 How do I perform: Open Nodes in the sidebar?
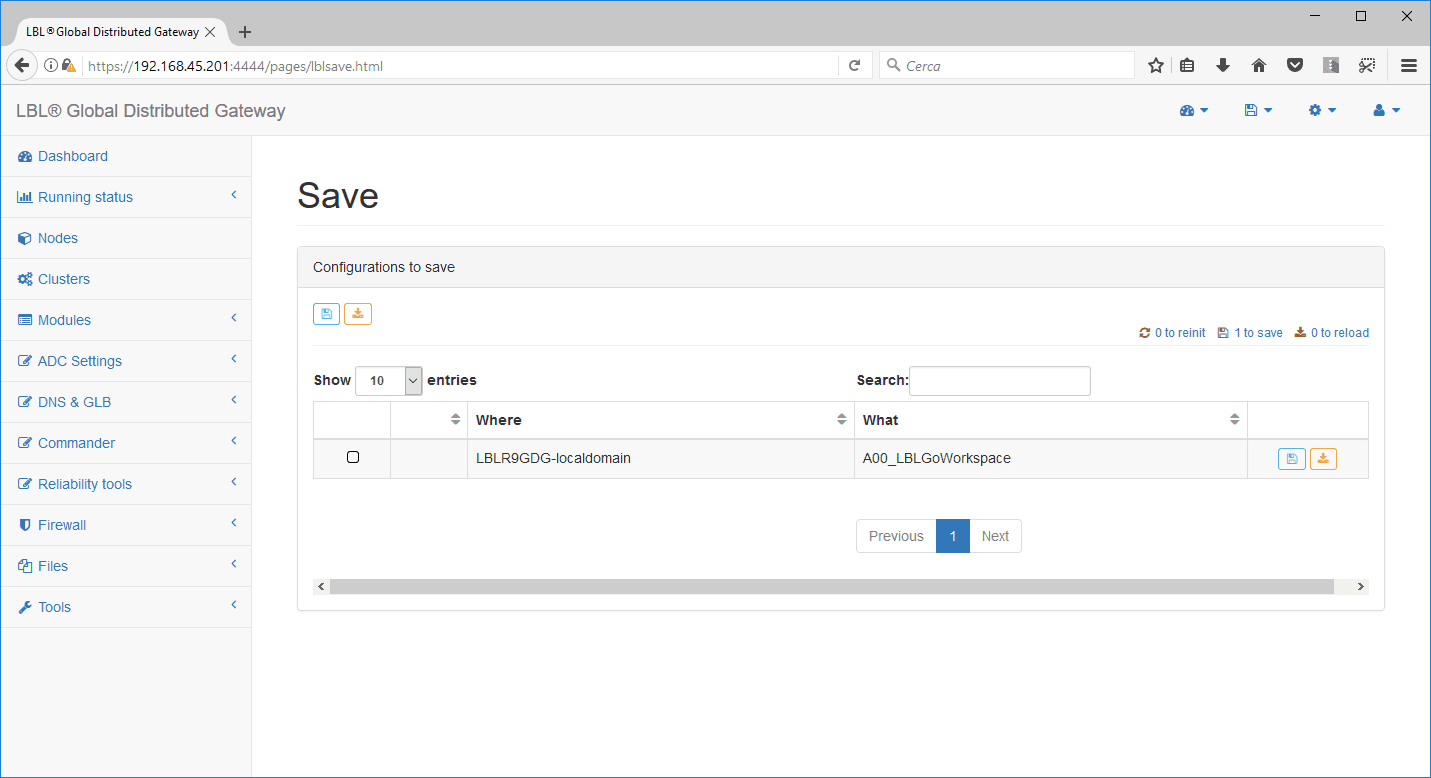coord(126,238)
